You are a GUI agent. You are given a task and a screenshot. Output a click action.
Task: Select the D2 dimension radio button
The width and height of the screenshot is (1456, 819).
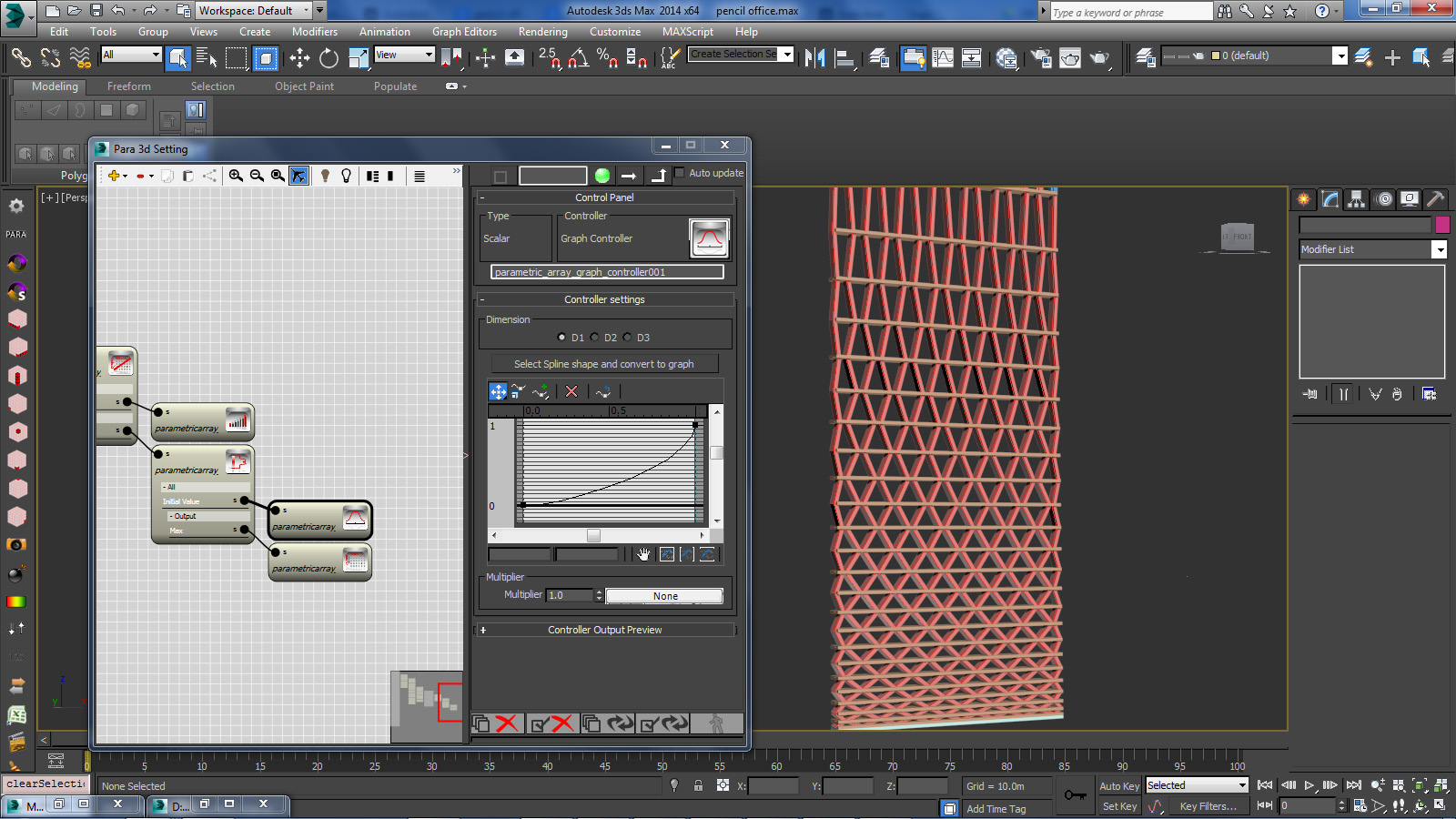click(x=595, y=338)
